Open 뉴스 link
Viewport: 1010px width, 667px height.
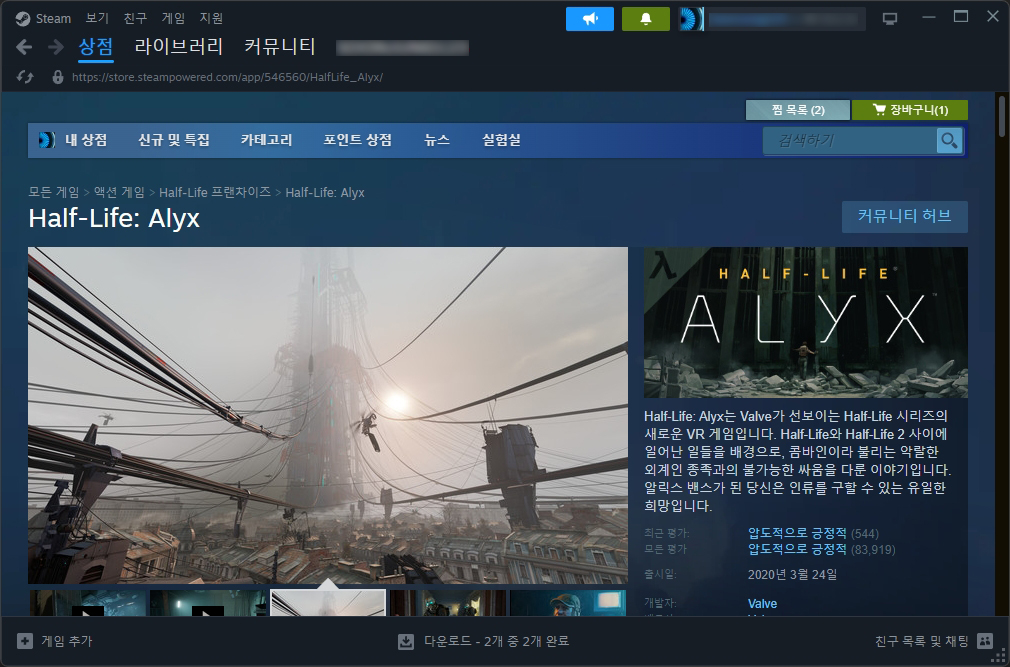pos(437,140)
